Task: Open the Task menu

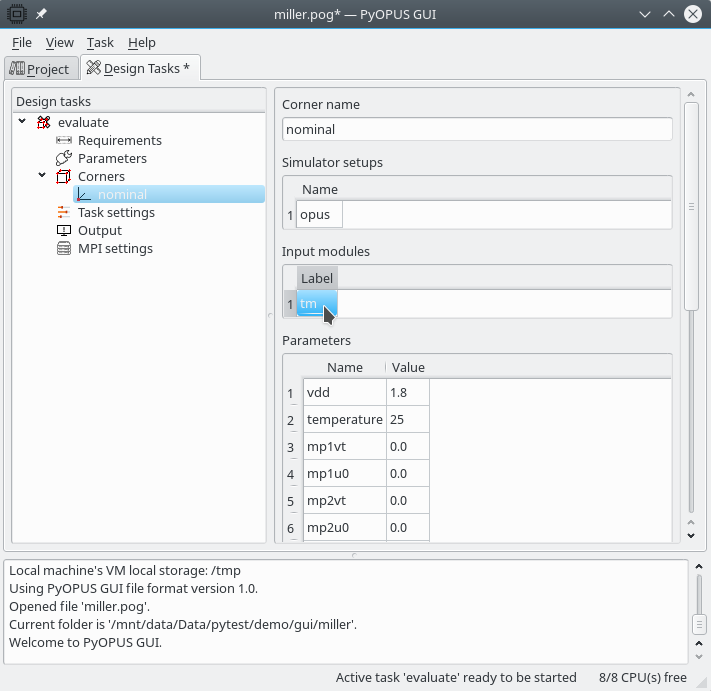Action: (x=100, y=43)
